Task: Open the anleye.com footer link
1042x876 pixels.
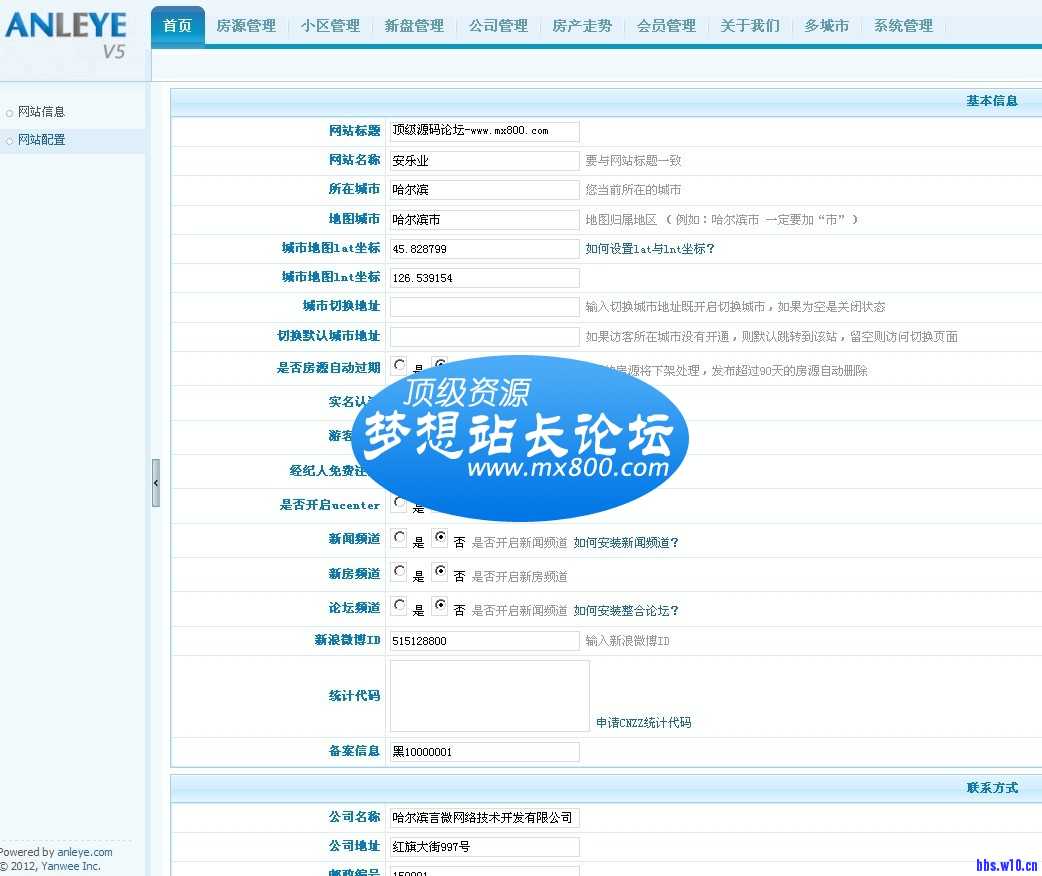Action: pos(84,852)
